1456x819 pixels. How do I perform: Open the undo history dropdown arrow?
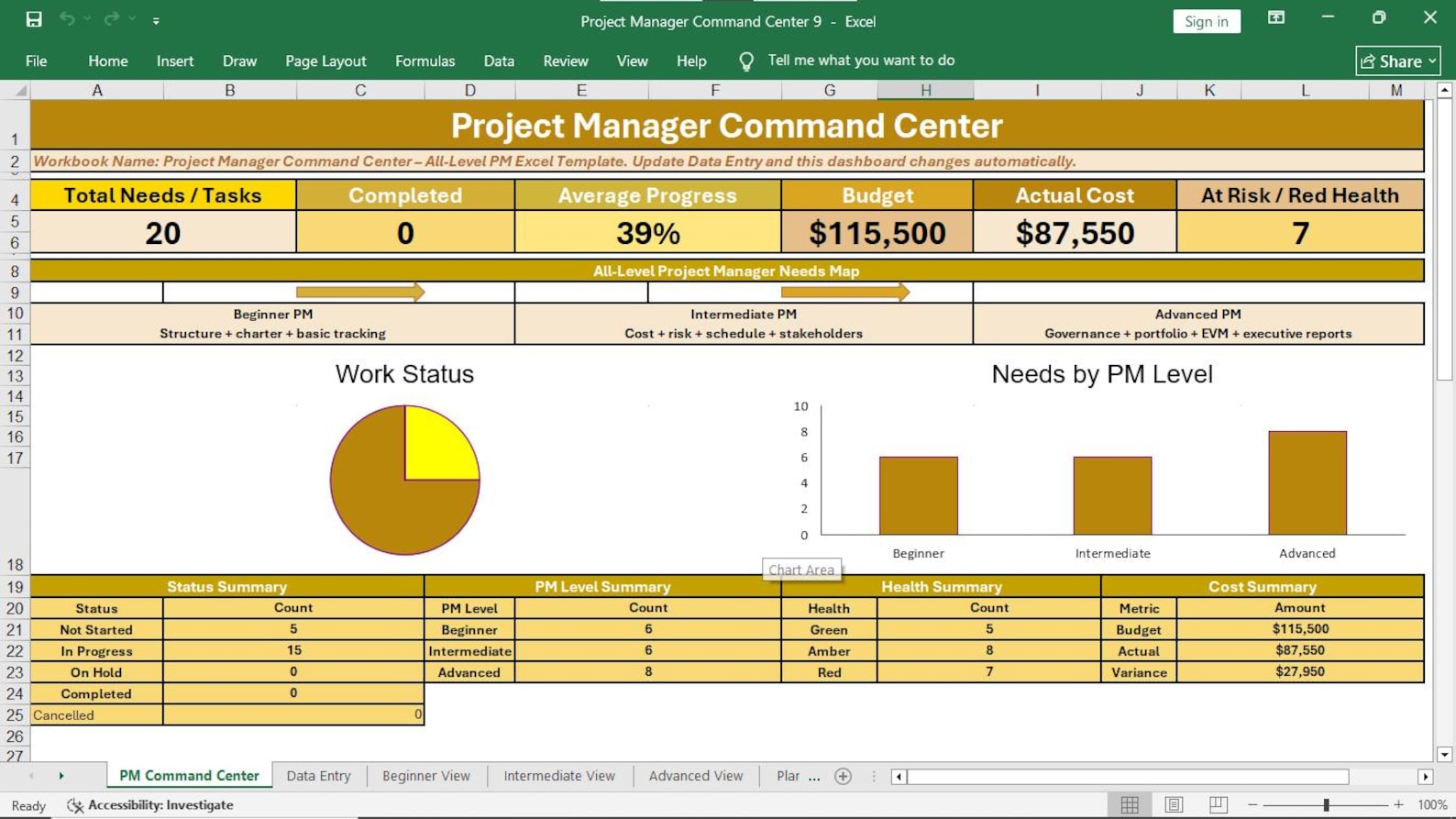click(x=87, y=19)
